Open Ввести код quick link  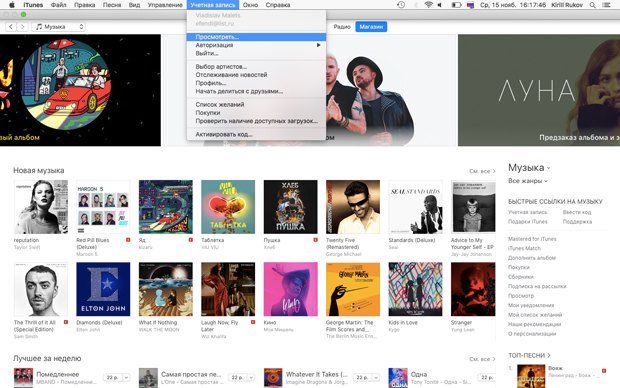point(577,212)
